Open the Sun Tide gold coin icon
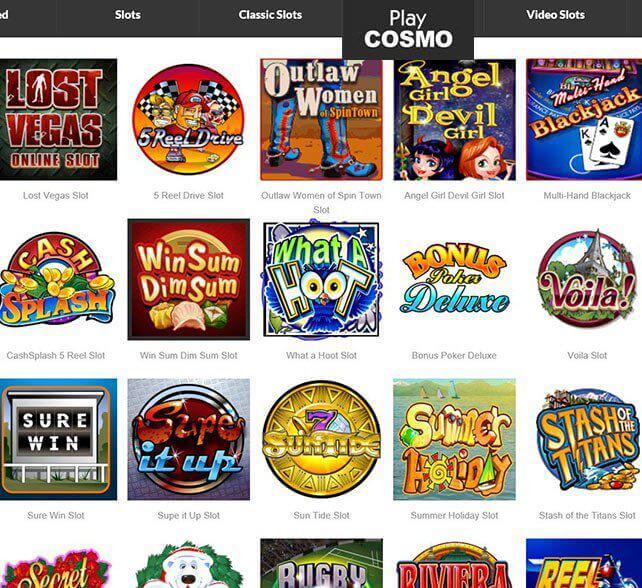The image size is (642, 588). 321,439
